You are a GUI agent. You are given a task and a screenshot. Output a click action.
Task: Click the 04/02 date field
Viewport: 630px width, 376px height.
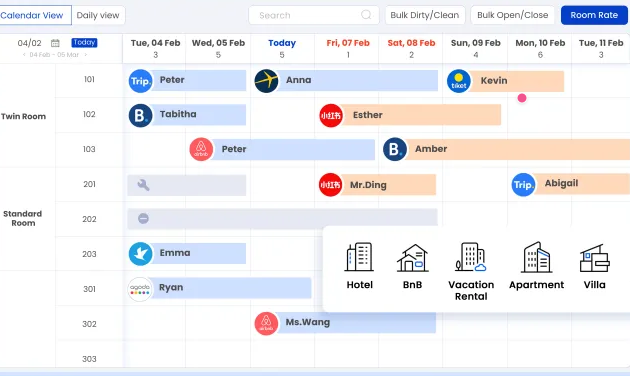[29, 43]
